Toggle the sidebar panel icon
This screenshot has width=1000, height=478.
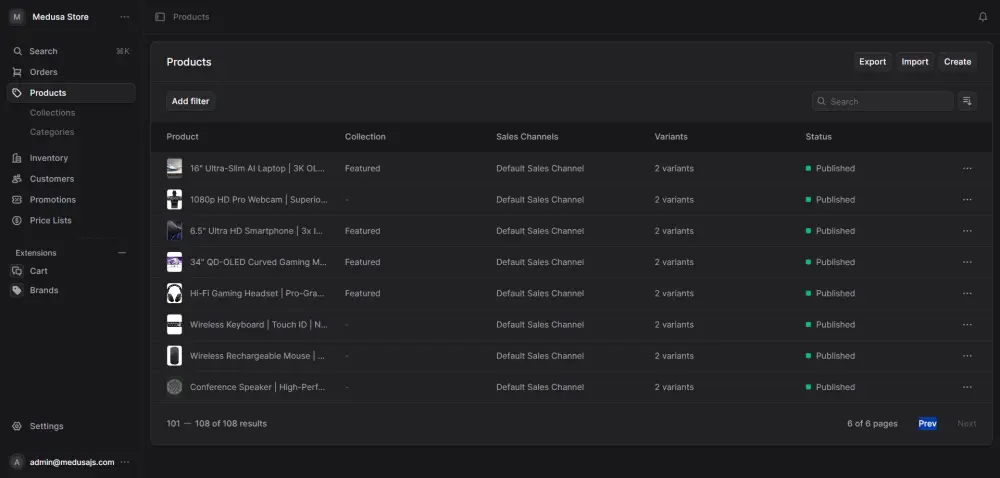coord(160,17)
